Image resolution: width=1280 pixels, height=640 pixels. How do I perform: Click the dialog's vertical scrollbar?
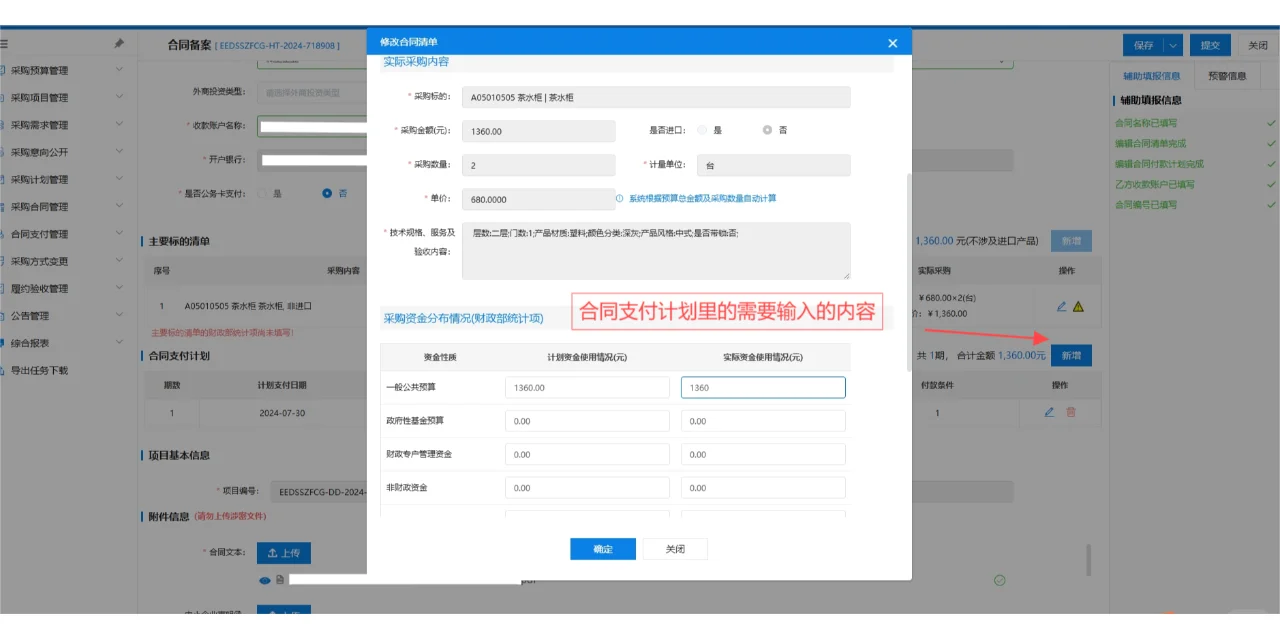908,270
